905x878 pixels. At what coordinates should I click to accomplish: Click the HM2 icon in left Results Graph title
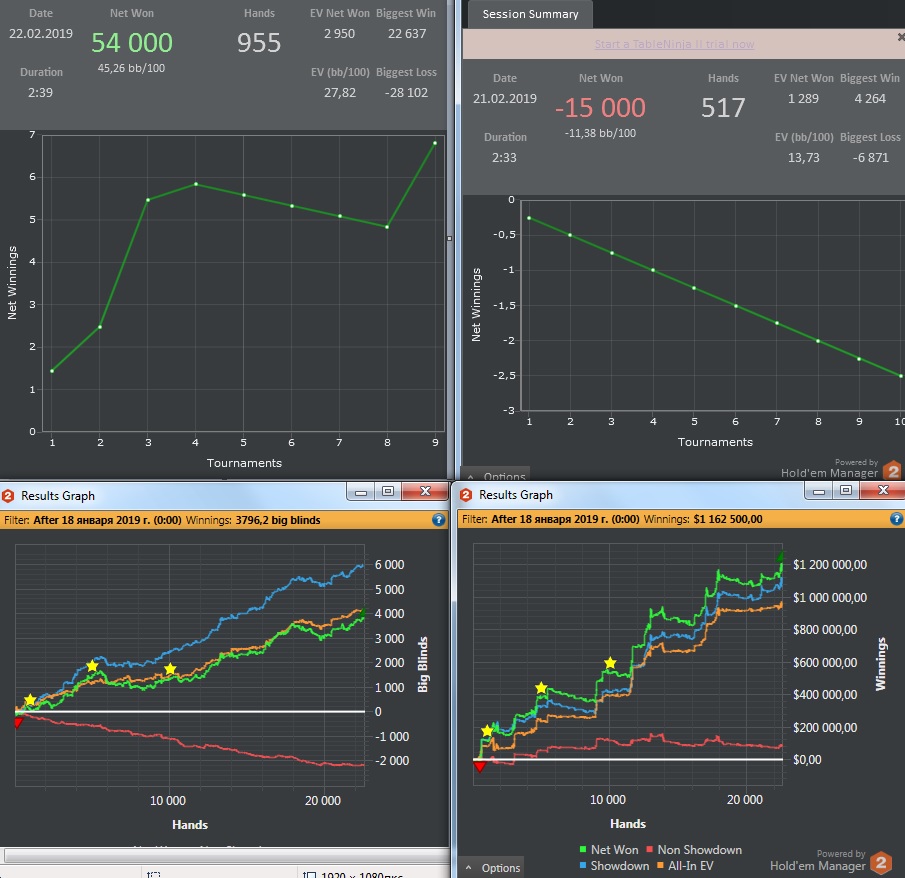(x=8, y=496)
